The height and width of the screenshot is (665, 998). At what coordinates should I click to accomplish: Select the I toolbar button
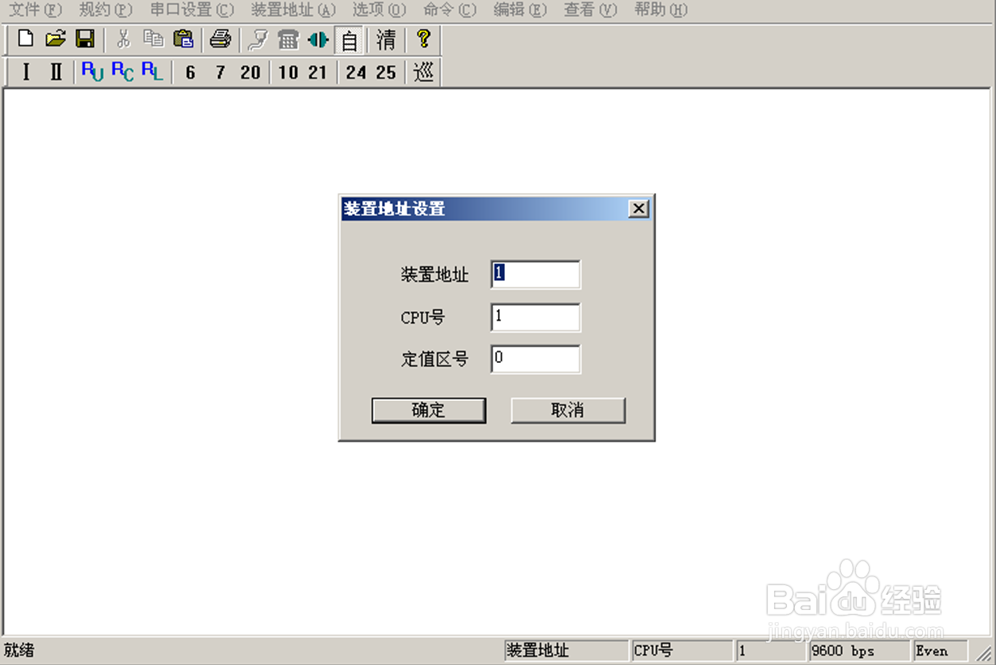[x=26, y=72]
